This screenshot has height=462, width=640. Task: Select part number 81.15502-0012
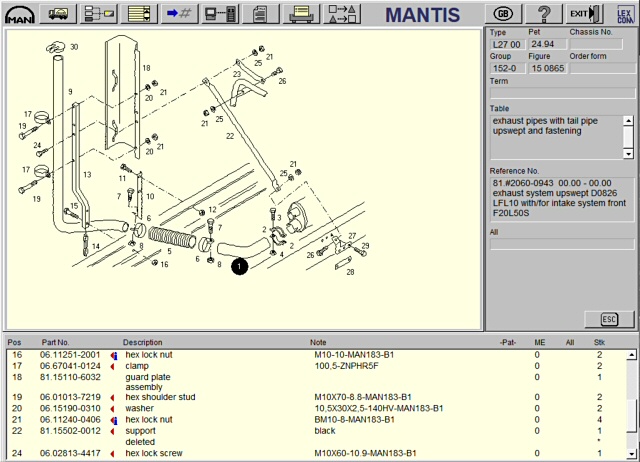pos(70,431)
